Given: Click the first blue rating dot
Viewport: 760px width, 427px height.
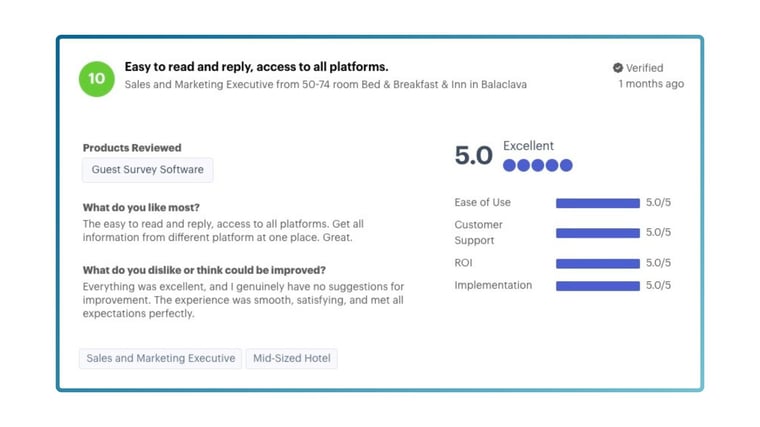Looking at the screenshot, I should pyautogui.click(x=510, y=165).
